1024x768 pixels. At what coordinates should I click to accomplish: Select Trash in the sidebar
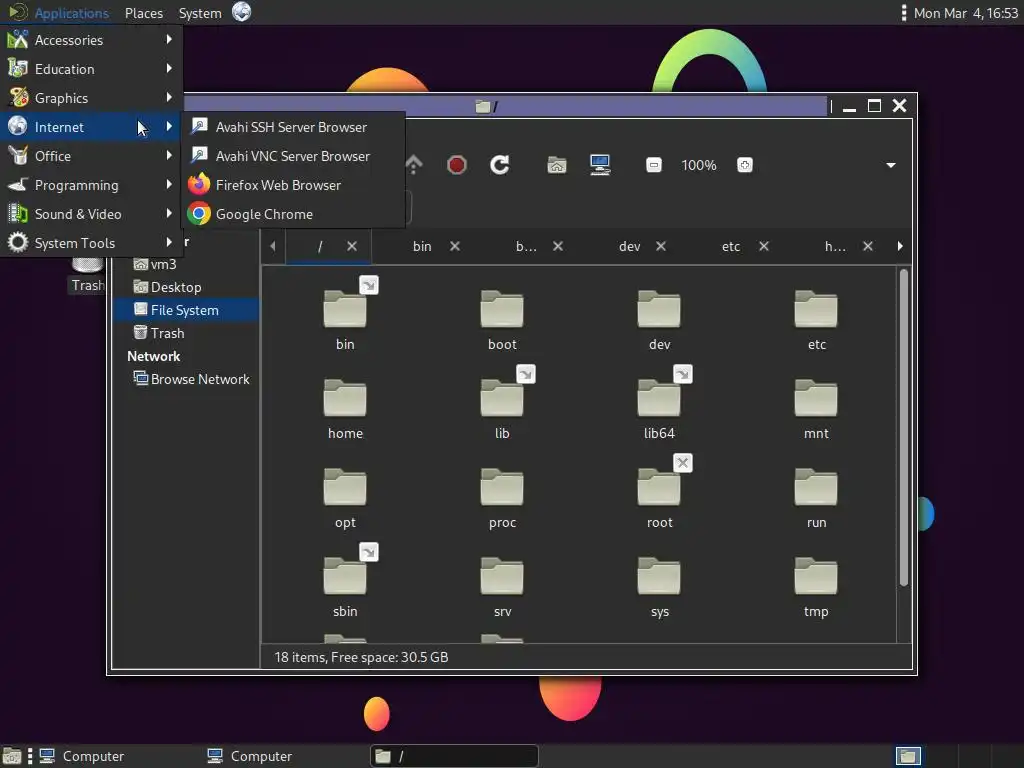coord(167,333)
